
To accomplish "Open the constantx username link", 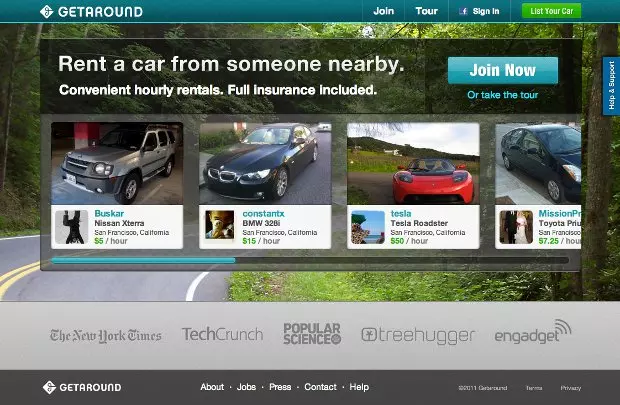I will (263, 214).
